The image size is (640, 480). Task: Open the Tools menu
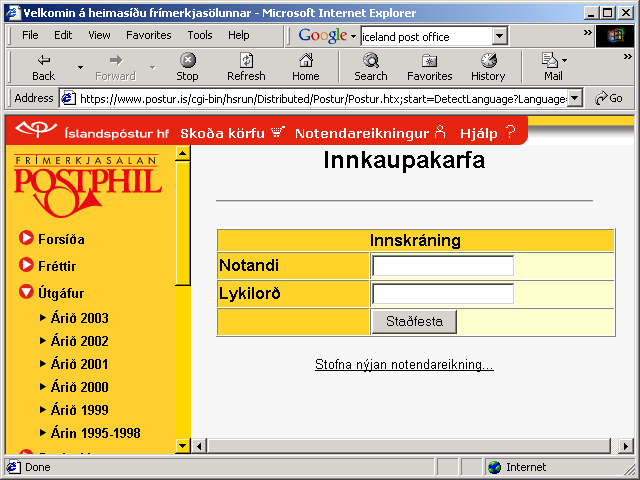pos(200,35)
